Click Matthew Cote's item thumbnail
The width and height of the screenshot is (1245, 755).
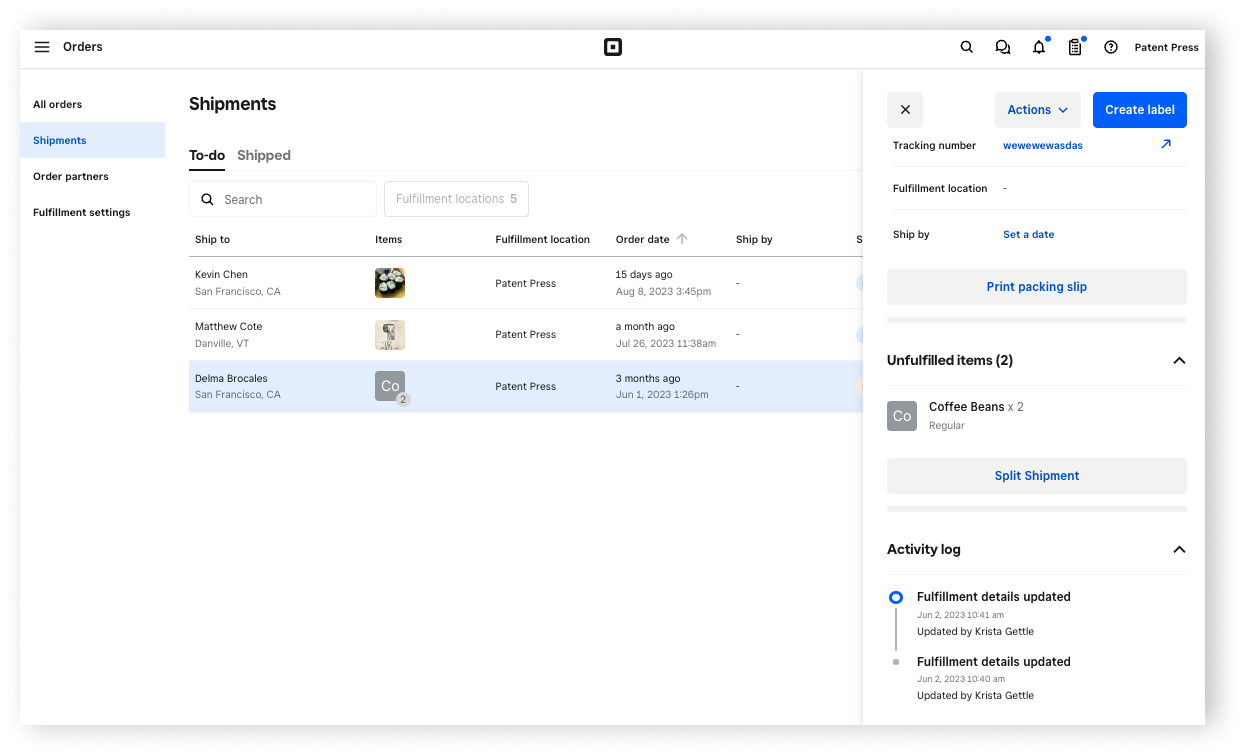pos(390,335)
